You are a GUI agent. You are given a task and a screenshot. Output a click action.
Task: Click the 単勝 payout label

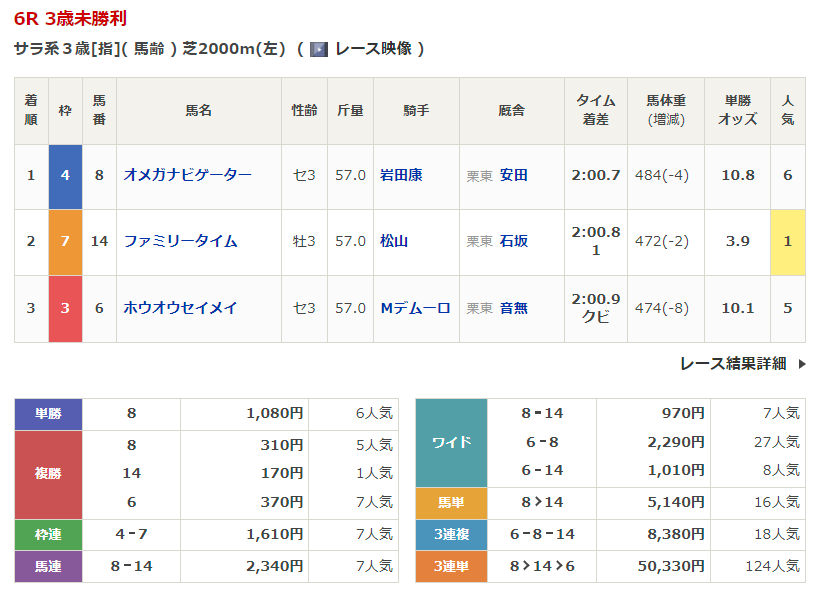pos(48,413)
